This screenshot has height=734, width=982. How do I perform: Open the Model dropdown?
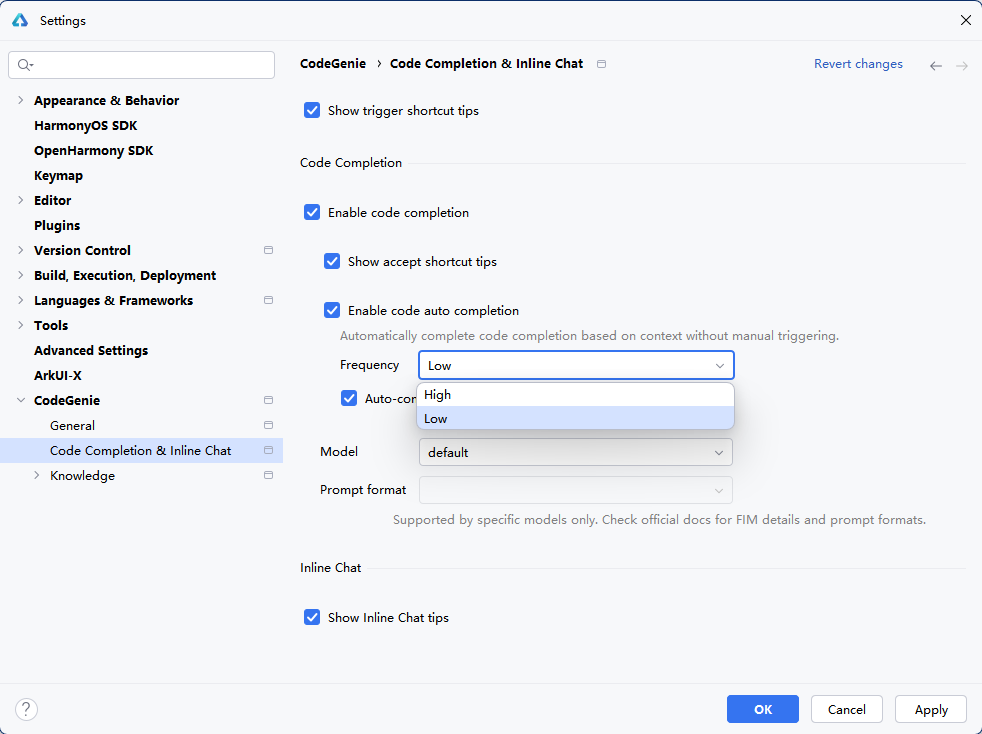pyautogui.click(x=575, y=452)
